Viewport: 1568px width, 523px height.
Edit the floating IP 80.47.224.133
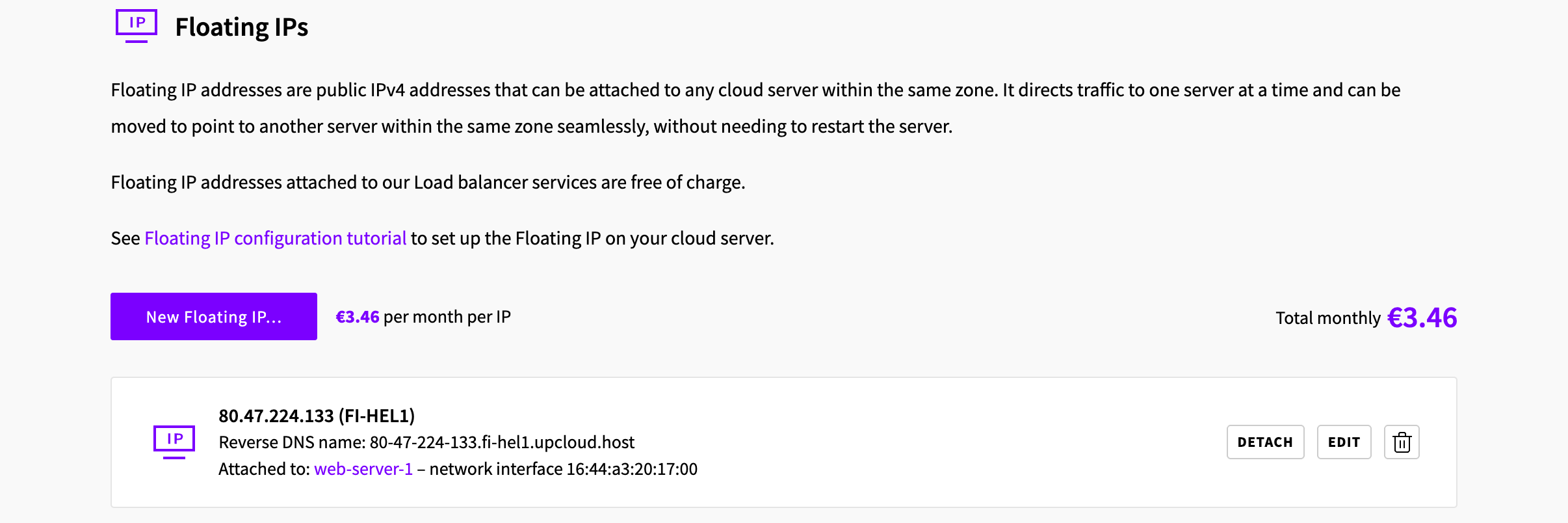pos(1344,442)
